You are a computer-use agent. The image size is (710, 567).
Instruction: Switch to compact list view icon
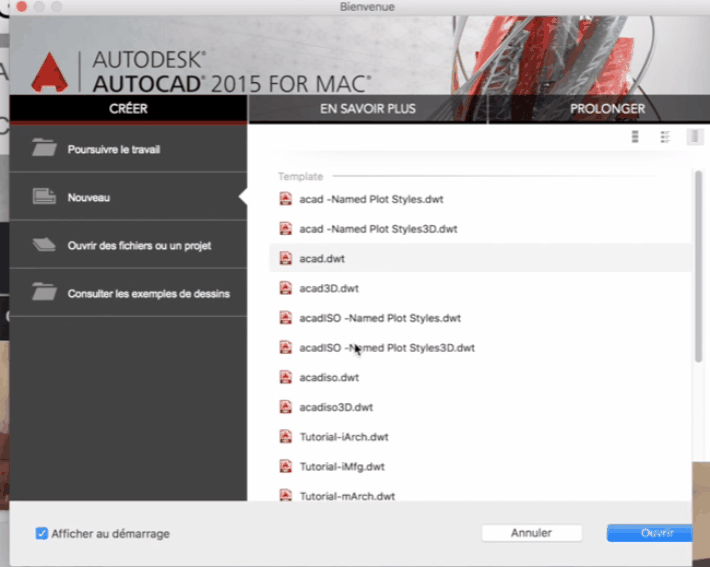tap(635, 136)
